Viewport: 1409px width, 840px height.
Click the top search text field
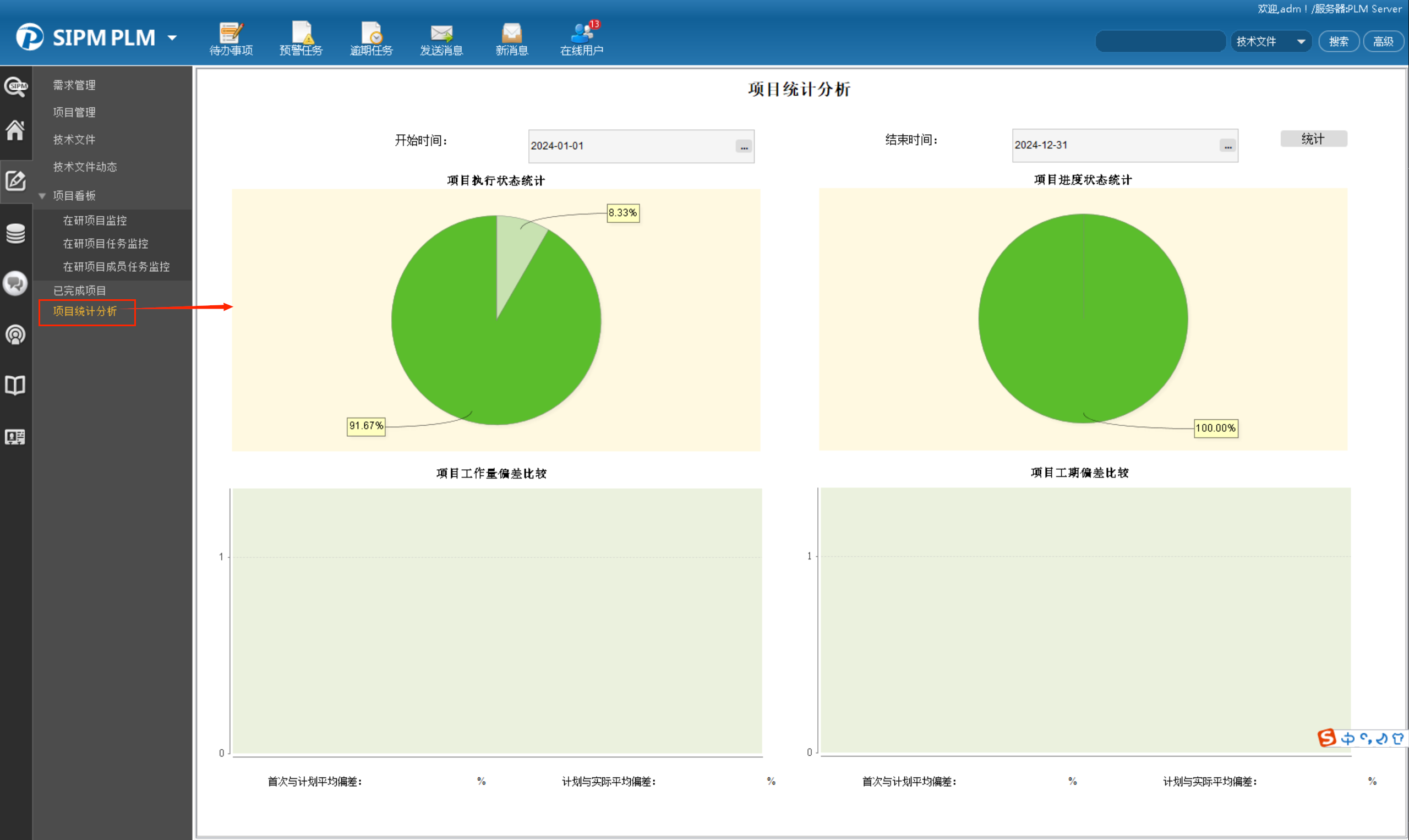1160,41
